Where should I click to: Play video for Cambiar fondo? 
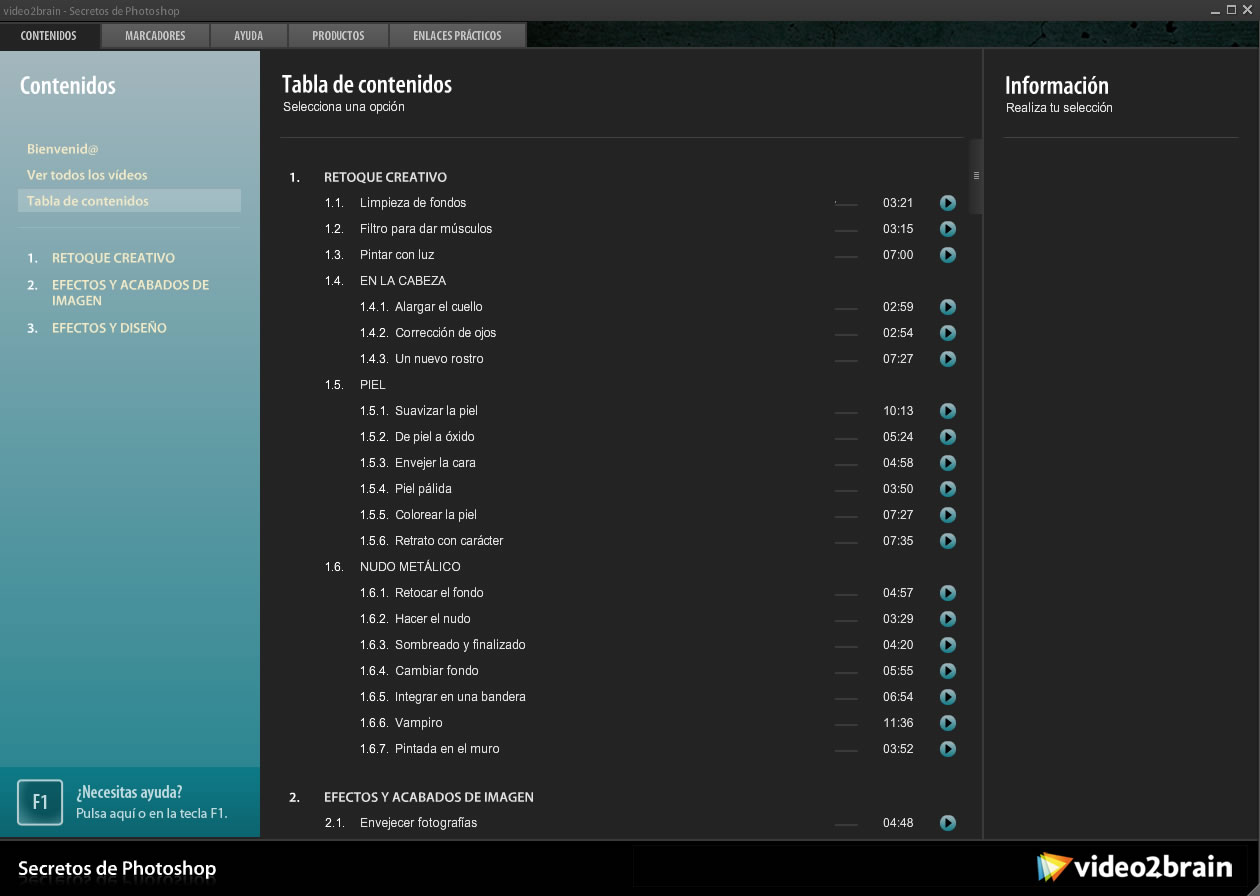948,671
